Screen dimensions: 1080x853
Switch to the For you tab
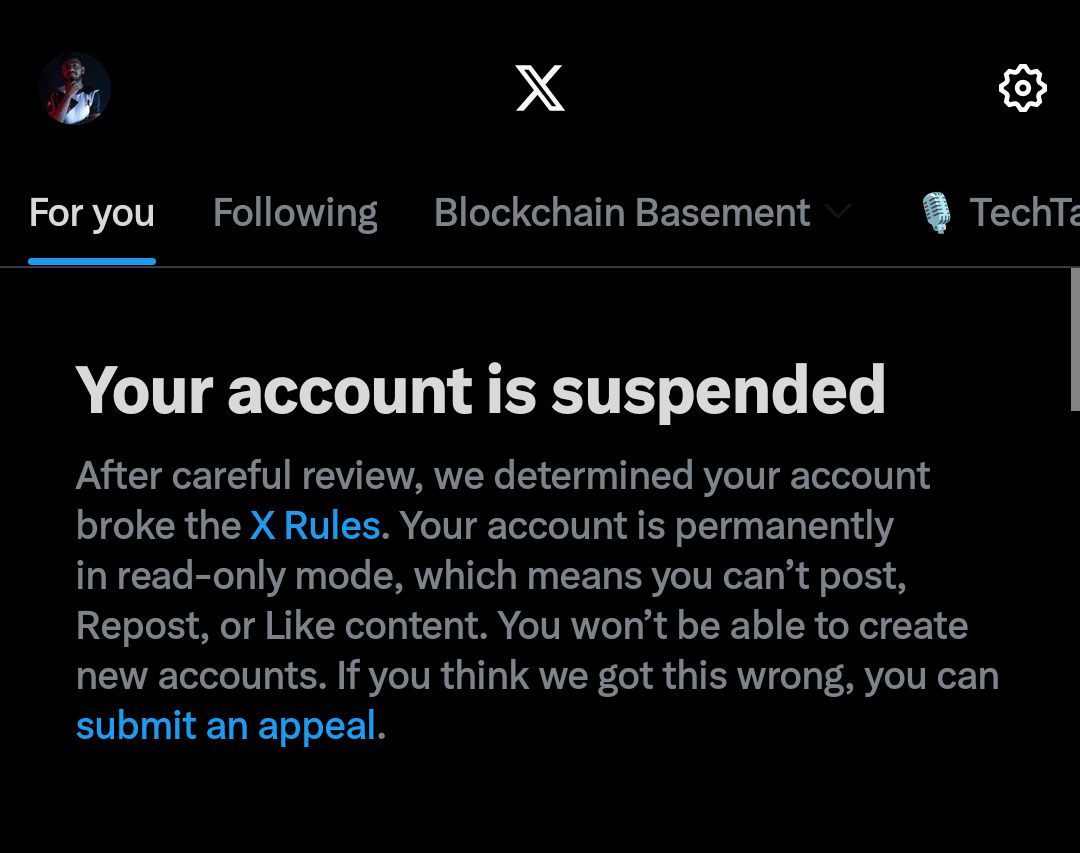click(x=92, y=213)
